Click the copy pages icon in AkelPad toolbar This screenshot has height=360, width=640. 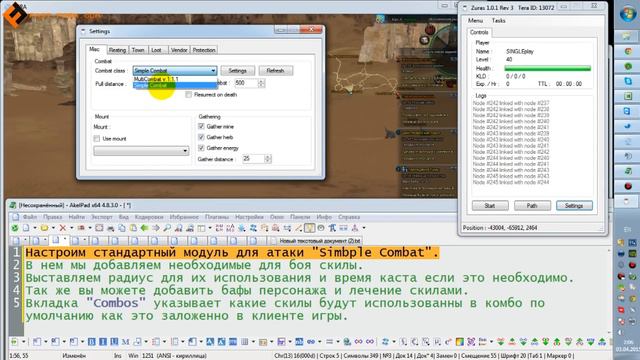click(x=122, y=228)
